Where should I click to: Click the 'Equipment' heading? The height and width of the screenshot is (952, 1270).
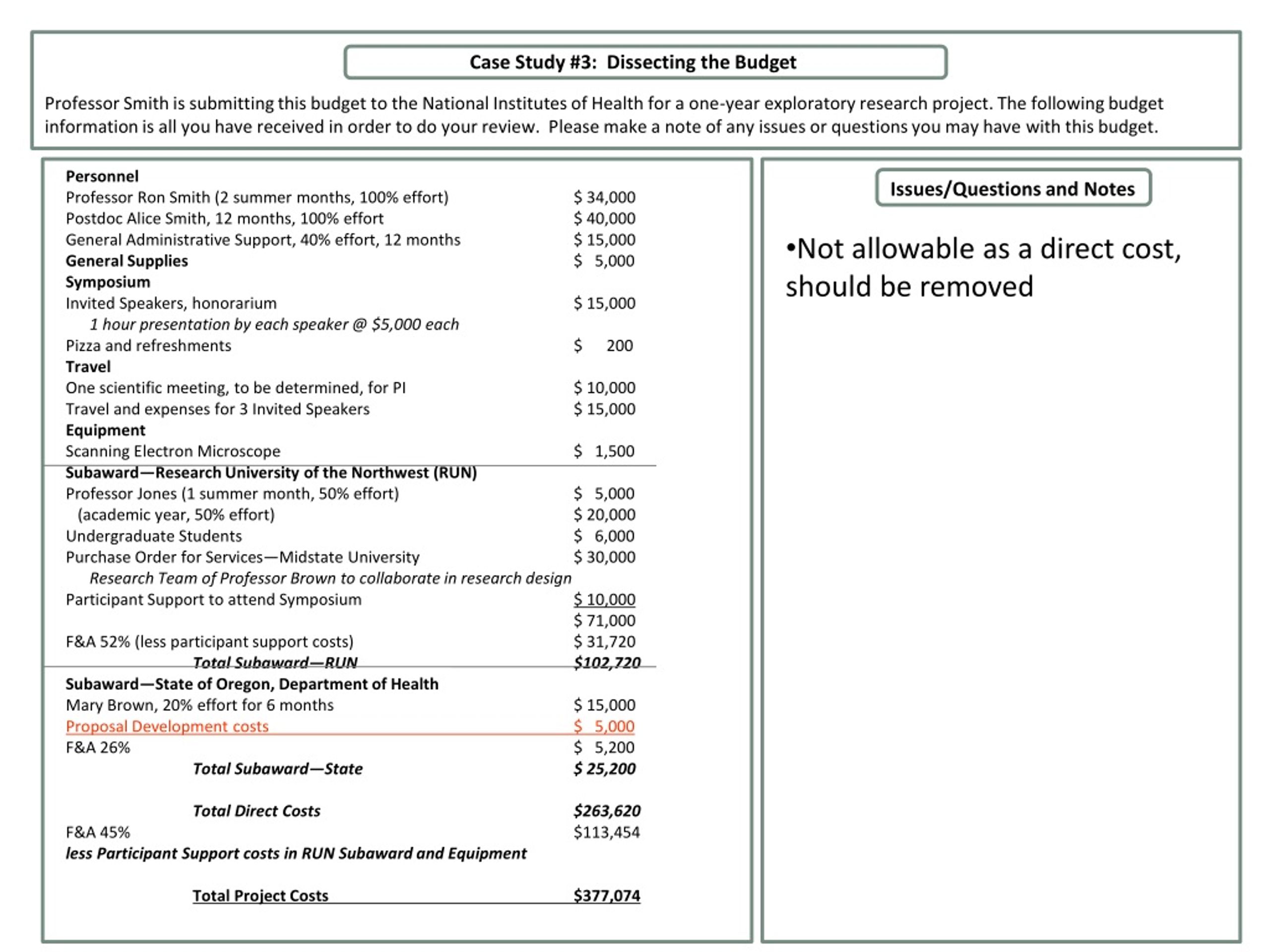(x=105, y=430)
